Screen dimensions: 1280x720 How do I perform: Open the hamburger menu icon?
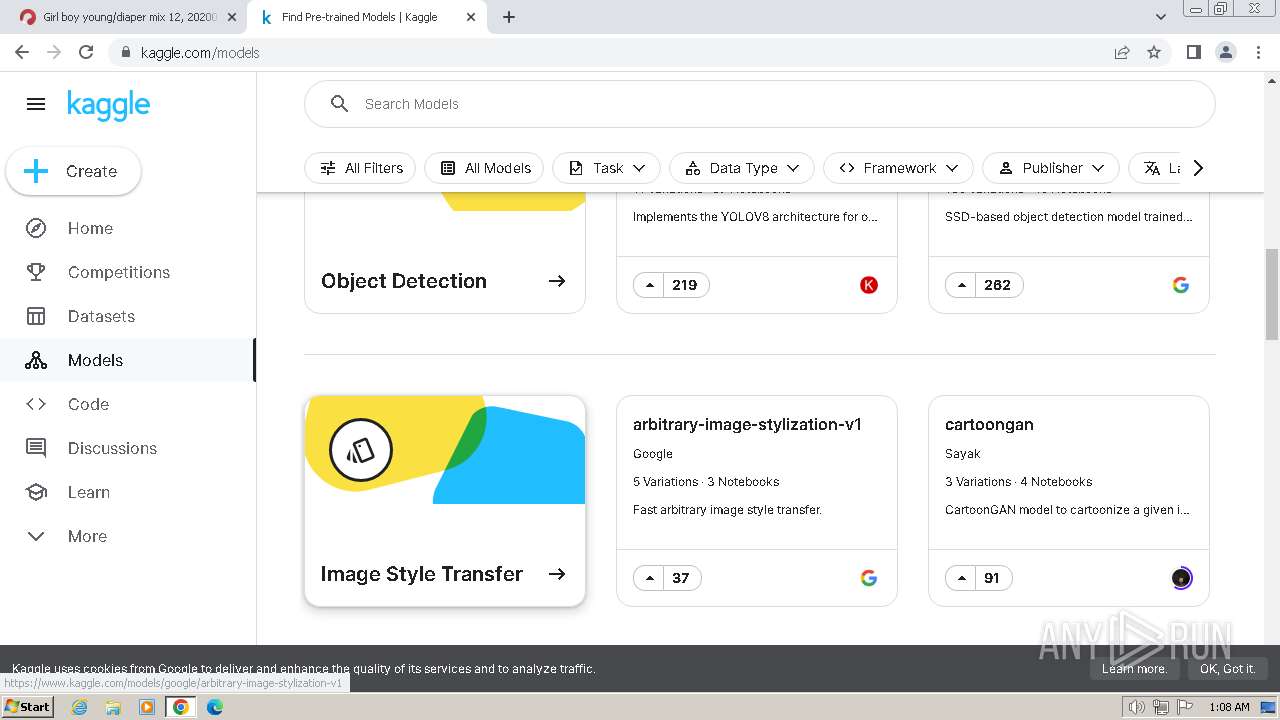click(36, 104)
